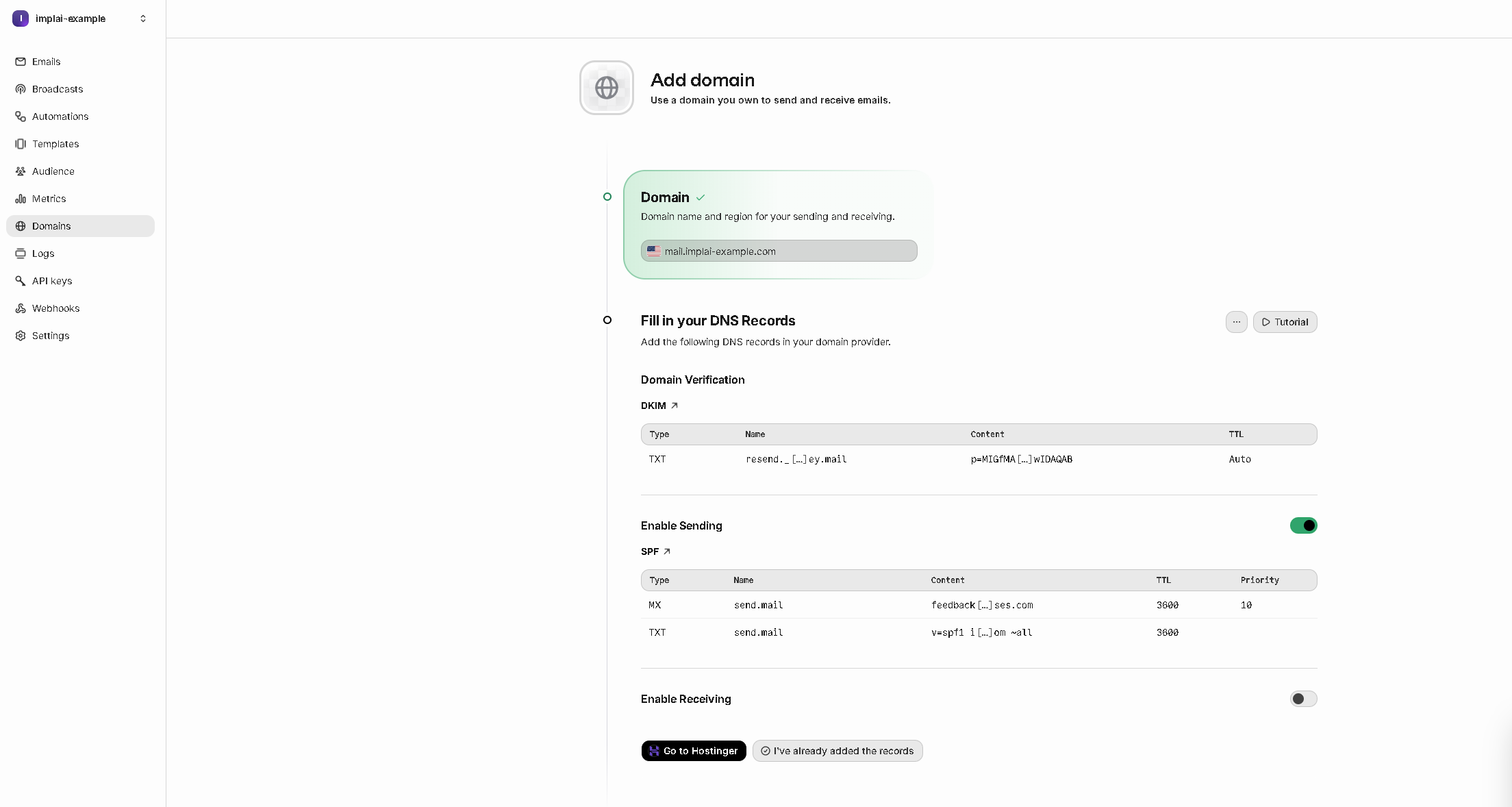The width and height of the screenshot is (1512, 807).
Task: Disable the Enable Sending toggle
Action: point(1304,525)
